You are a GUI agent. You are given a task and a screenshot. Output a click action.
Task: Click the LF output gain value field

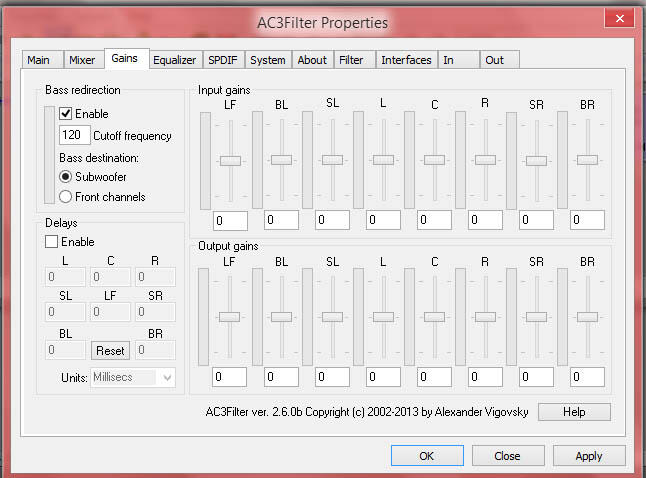click(x=229, y=377)
